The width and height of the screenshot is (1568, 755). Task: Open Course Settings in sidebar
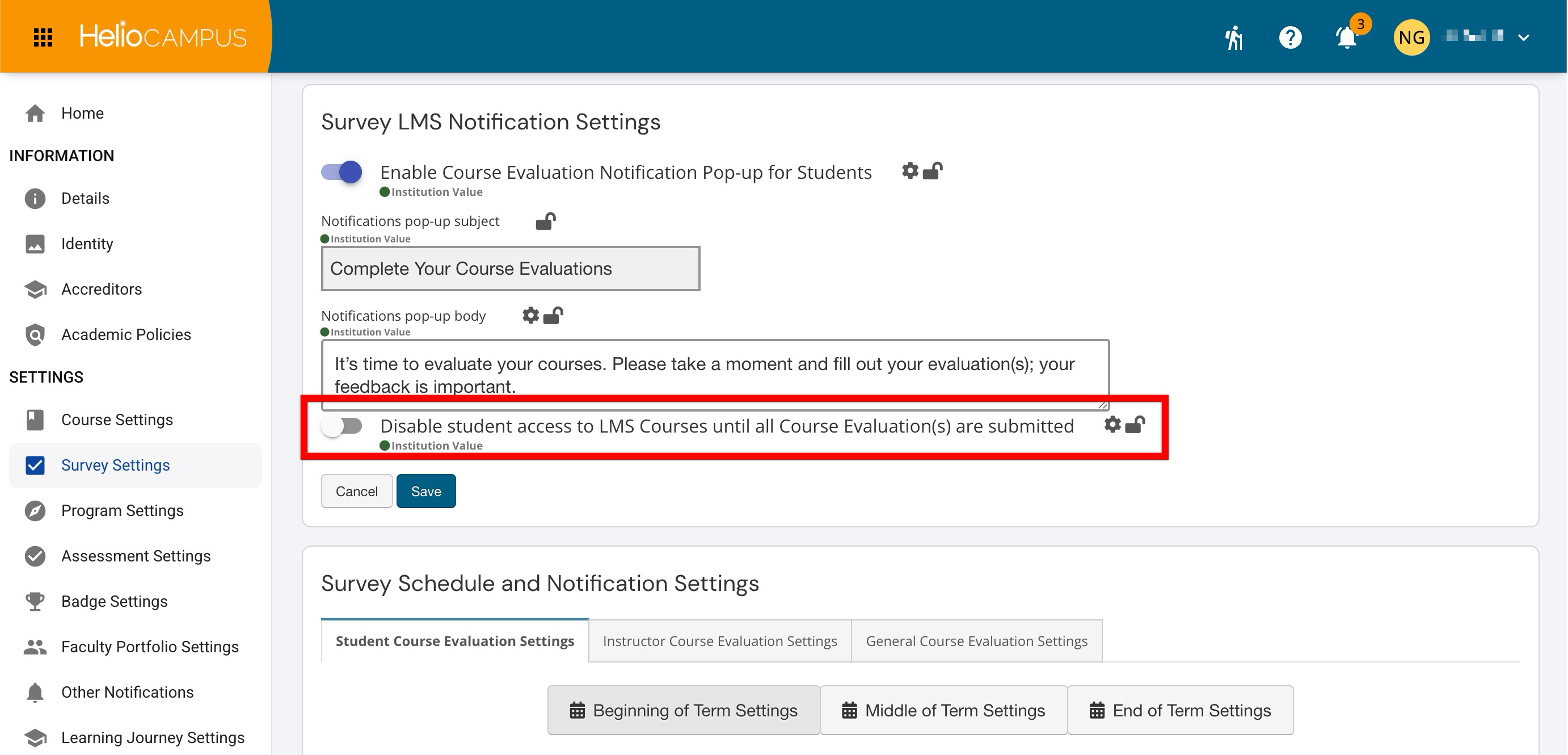(135, 420)
